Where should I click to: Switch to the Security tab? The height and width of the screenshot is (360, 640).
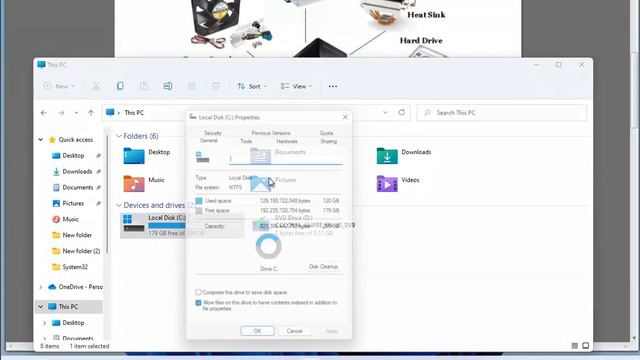(x=213, y=133)
